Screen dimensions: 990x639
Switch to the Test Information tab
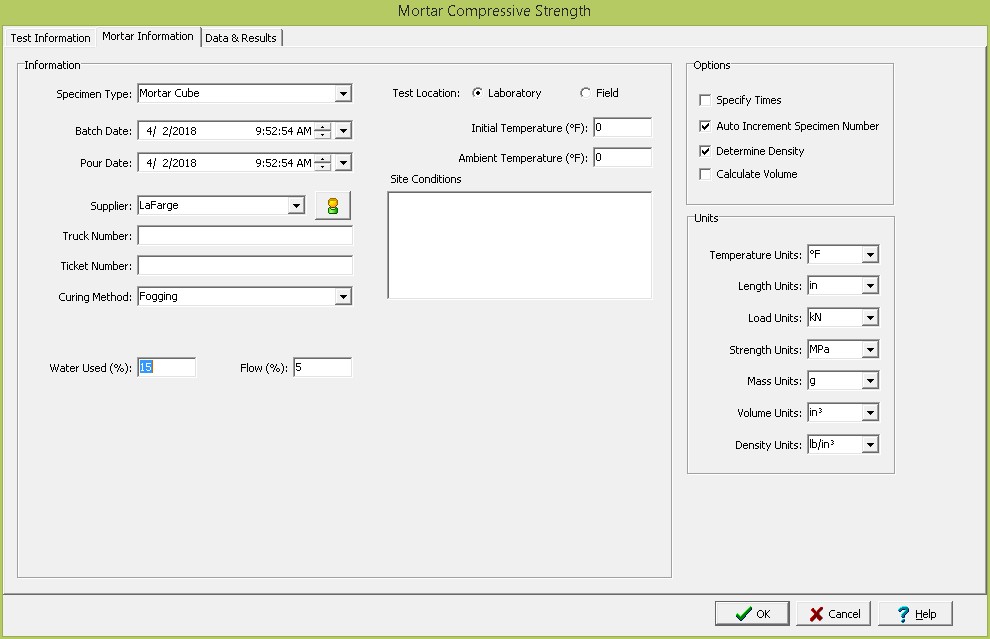[x=50, y=38]
